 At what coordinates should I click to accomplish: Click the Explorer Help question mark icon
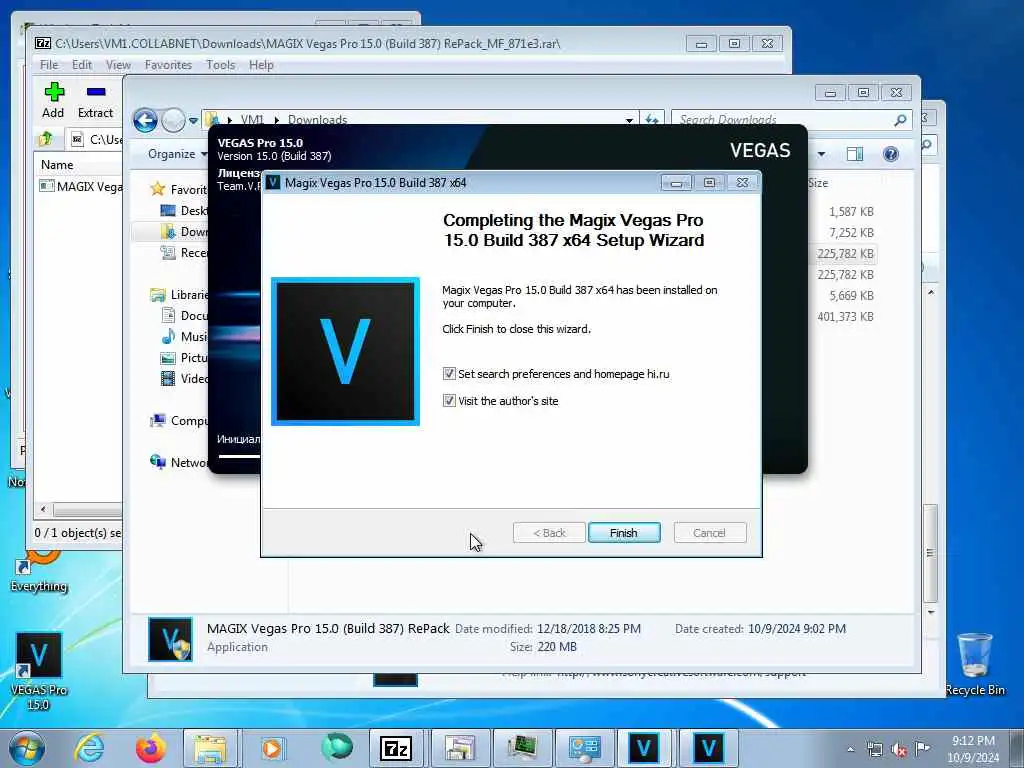[891, 154]
